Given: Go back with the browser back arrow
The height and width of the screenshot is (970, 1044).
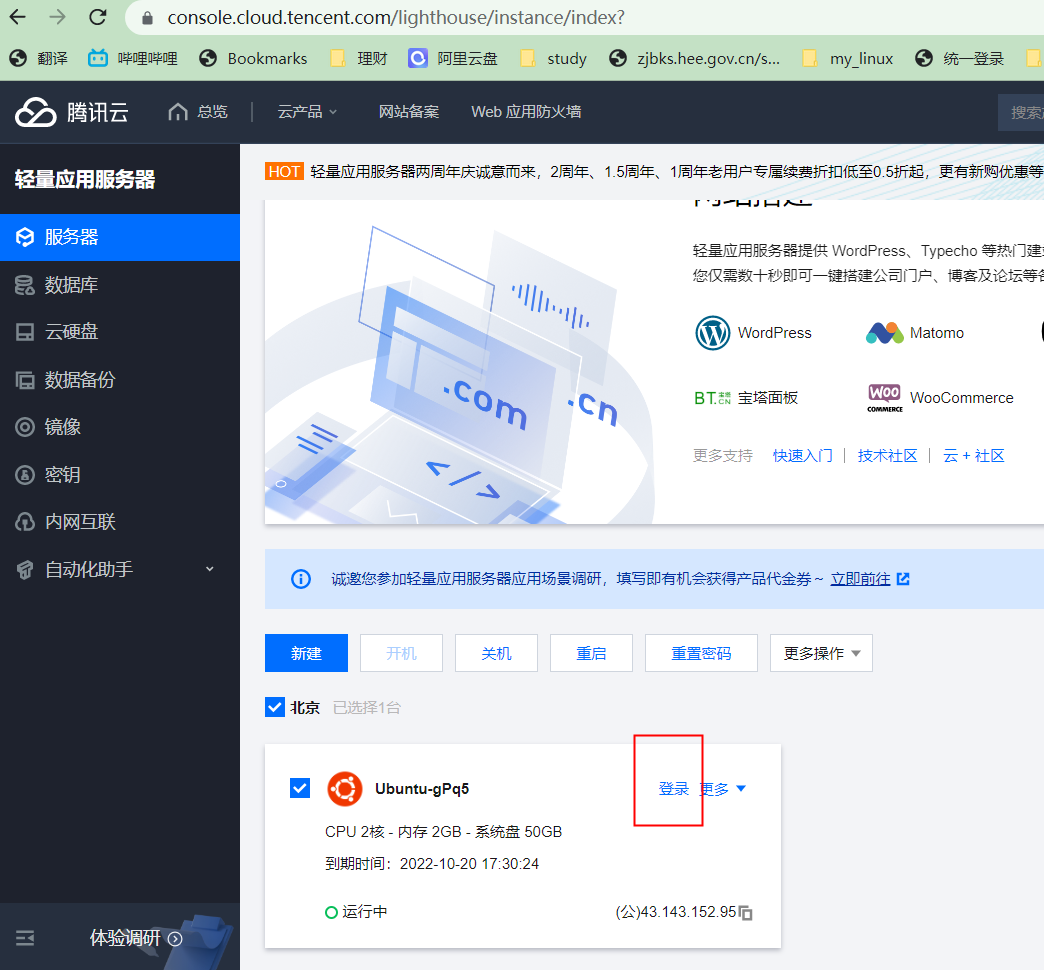Looking at the screenshot, I should [x=18, y=17].
